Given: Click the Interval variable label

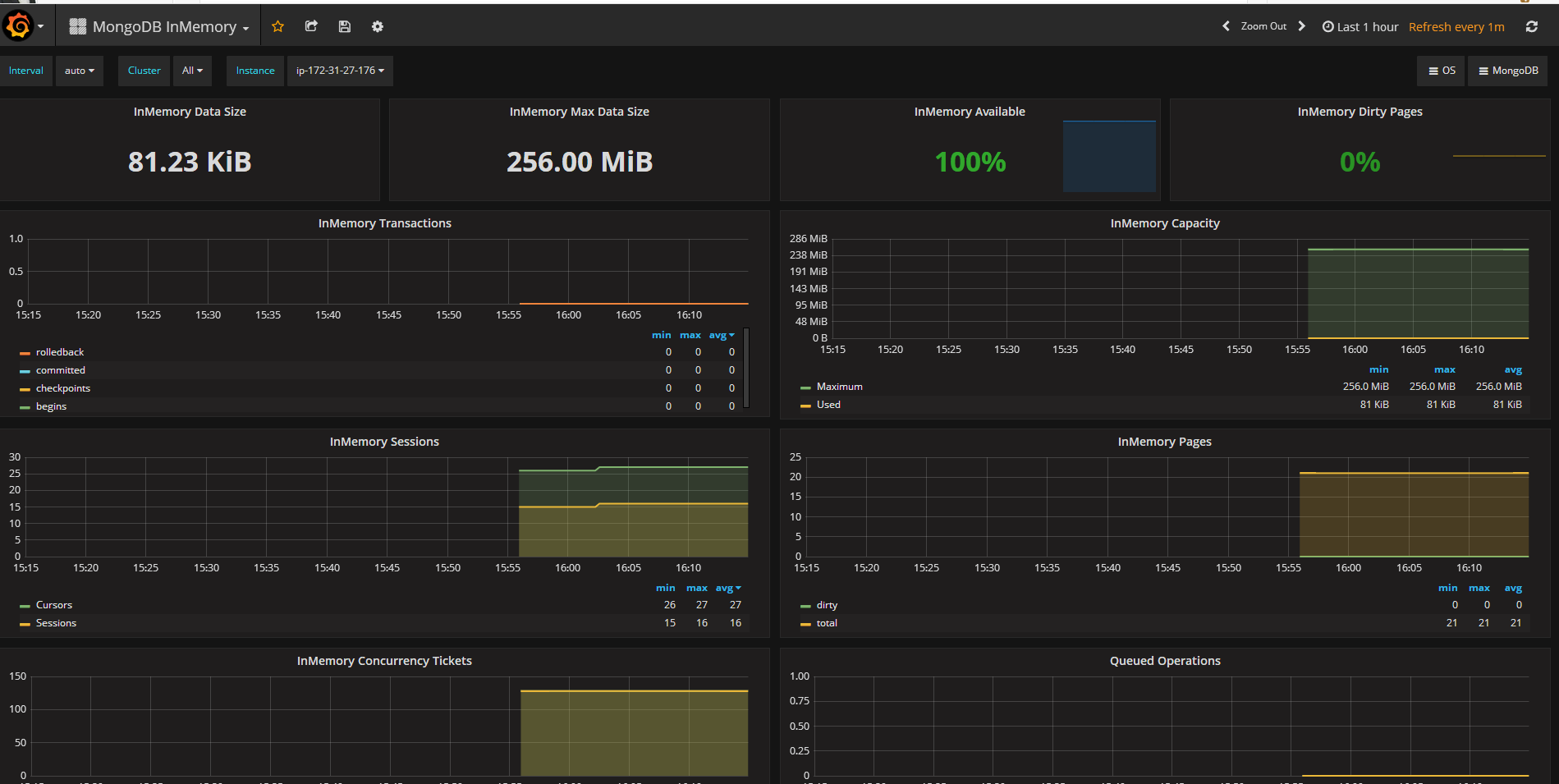Looking at the screenshot, I should coord(26,71).
